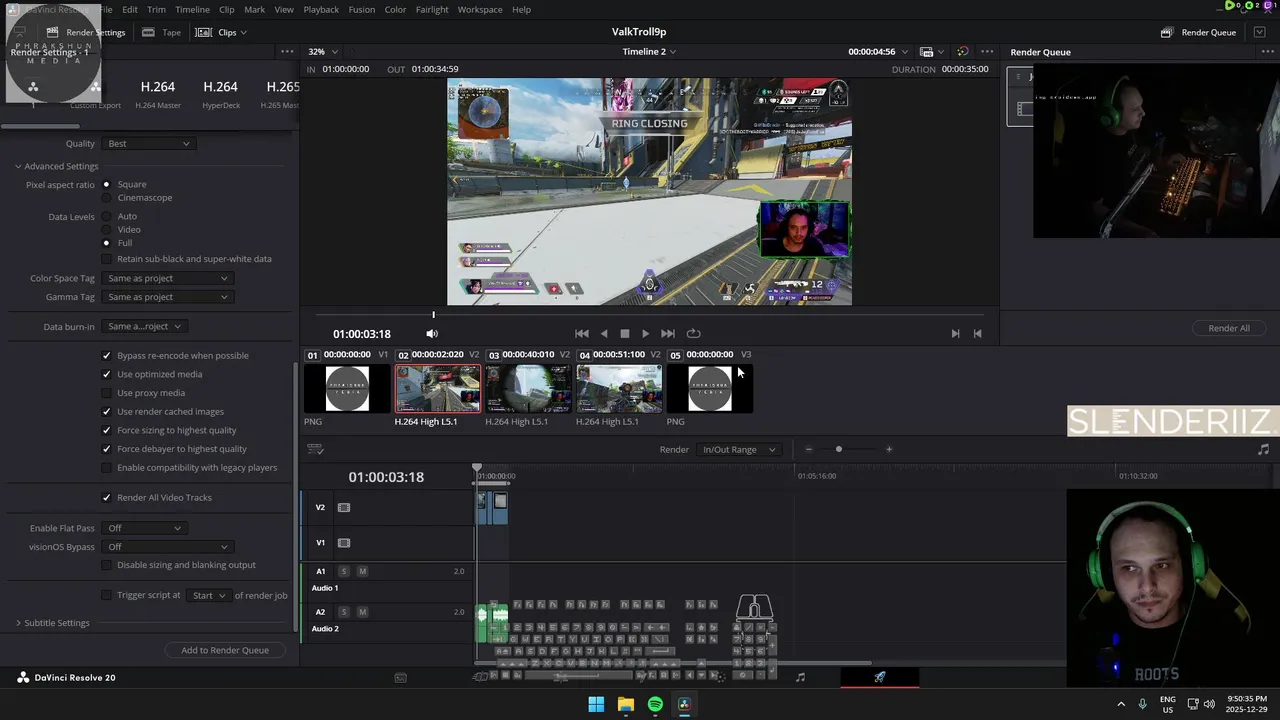
Task: Open File Explorer from taskbar
Action: (626, 705)
